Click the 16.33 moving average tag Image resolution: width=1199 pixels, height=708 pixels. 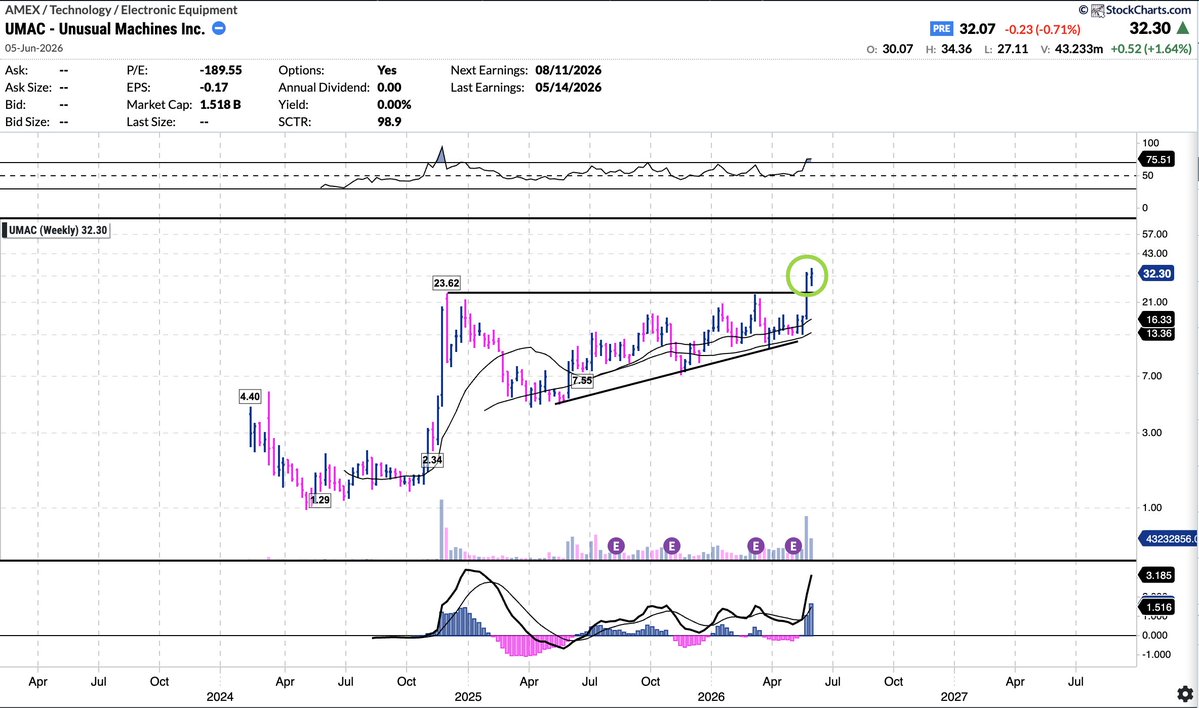(x=1157, y=320)
